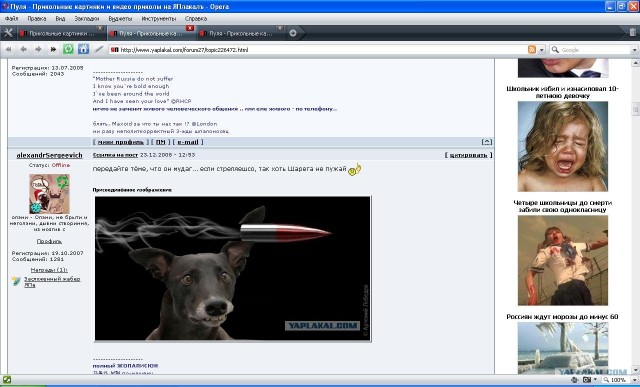The height and width of the screenshot is (387, 640).
Task: Open the Opera panels wrench icon
Action: point(8,33)
